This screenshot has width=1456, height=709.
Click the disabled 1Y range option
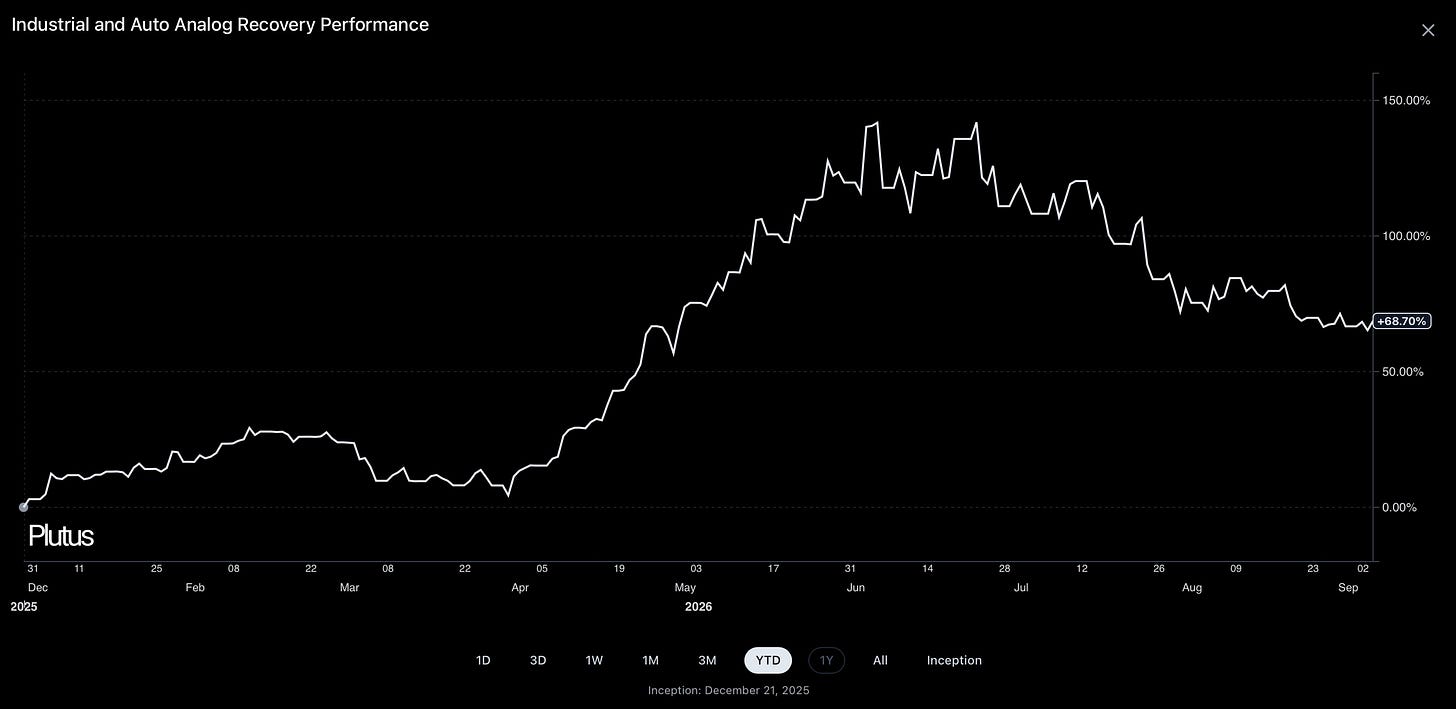(826, 660)
